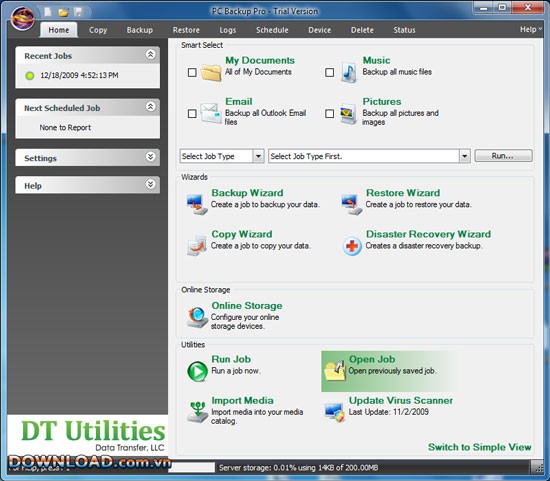Click the None to Report text
Image resolution: width=550 pixels, height=481 pixels.
tap(65, 127)
